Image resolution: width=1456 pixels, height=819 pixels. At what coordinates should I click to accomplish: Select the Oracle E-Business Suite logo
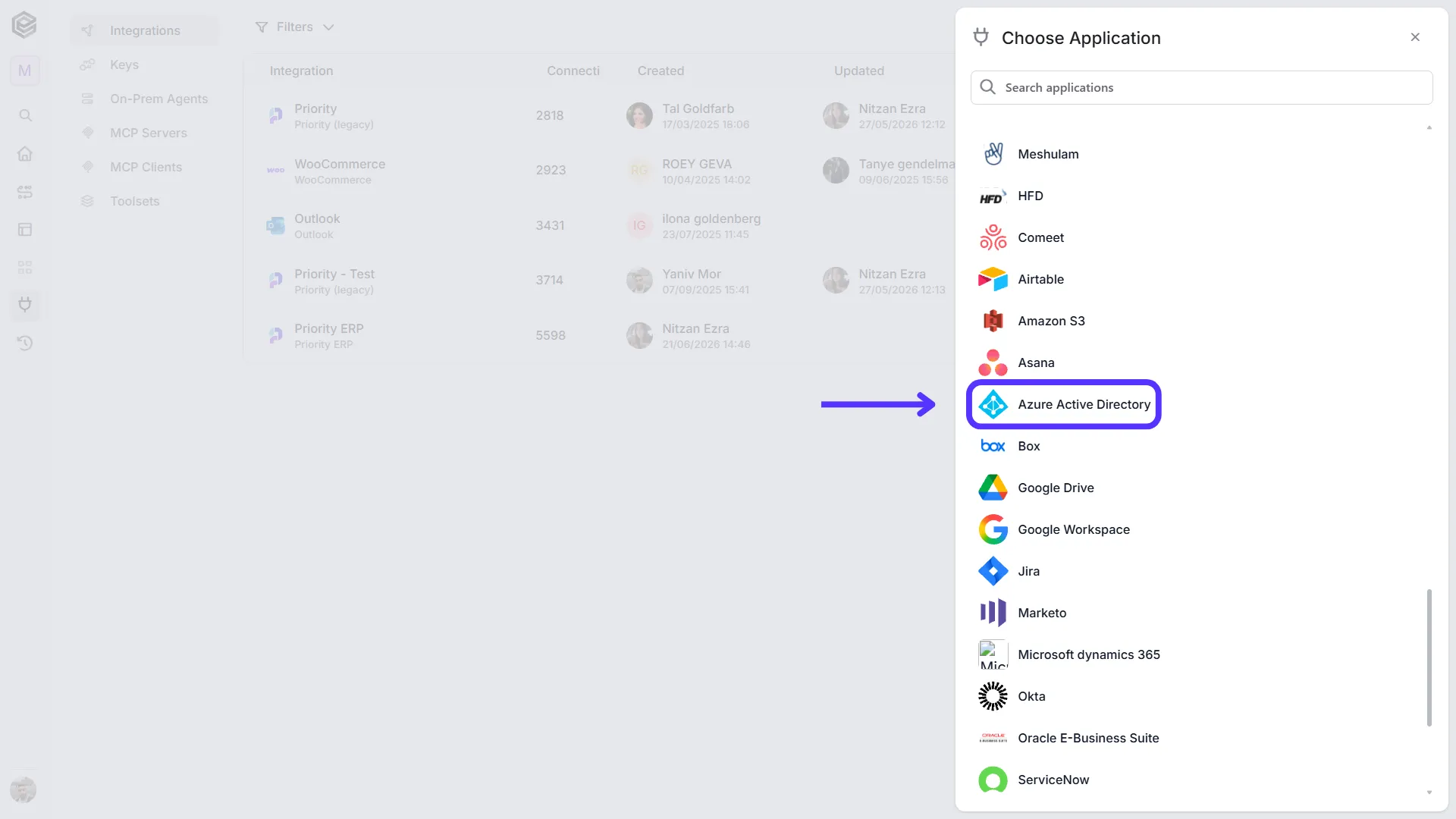993,738
